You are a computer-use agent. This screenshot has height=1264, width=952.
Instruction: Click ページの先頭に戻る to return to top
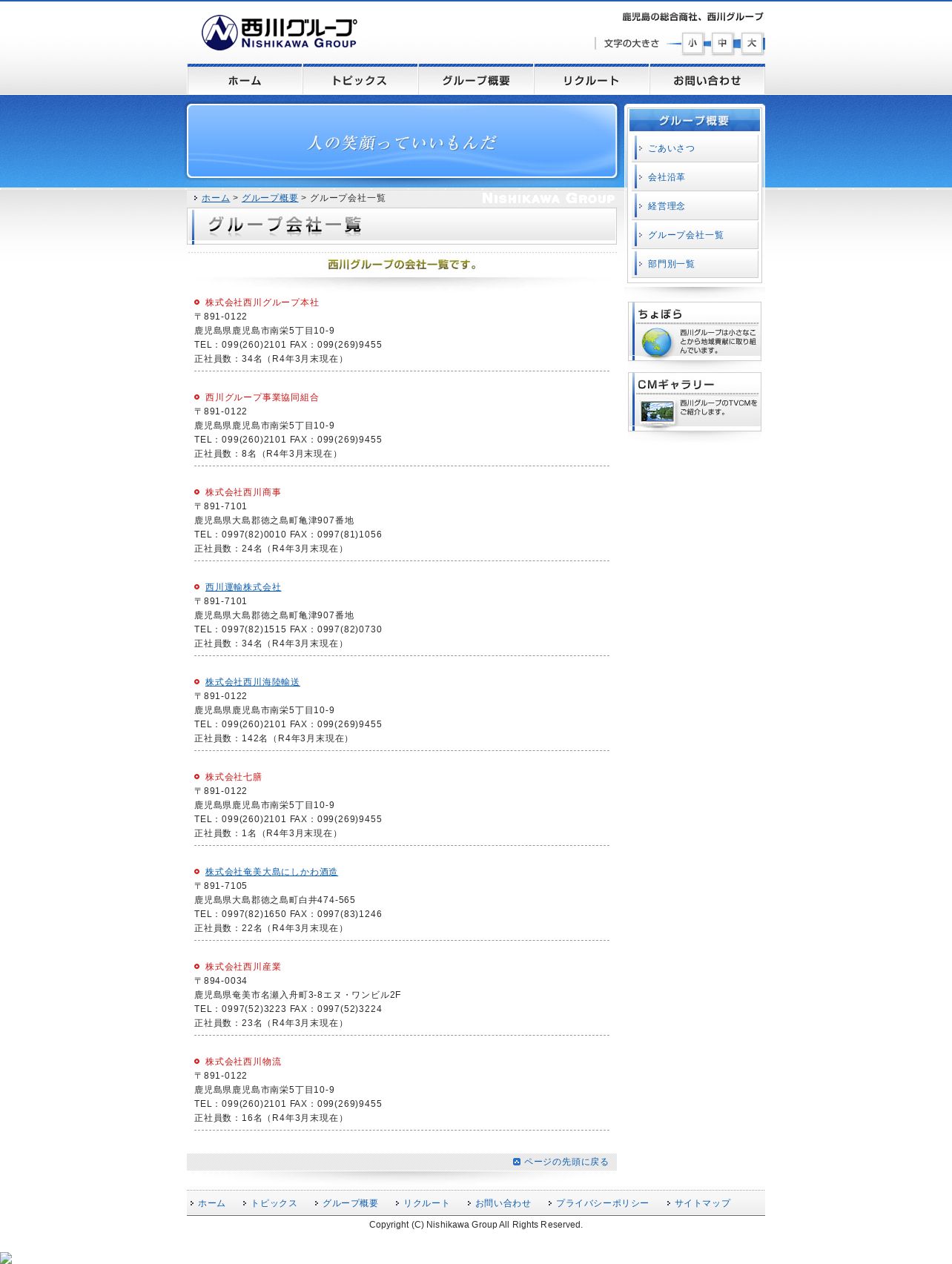(566, 1162)
